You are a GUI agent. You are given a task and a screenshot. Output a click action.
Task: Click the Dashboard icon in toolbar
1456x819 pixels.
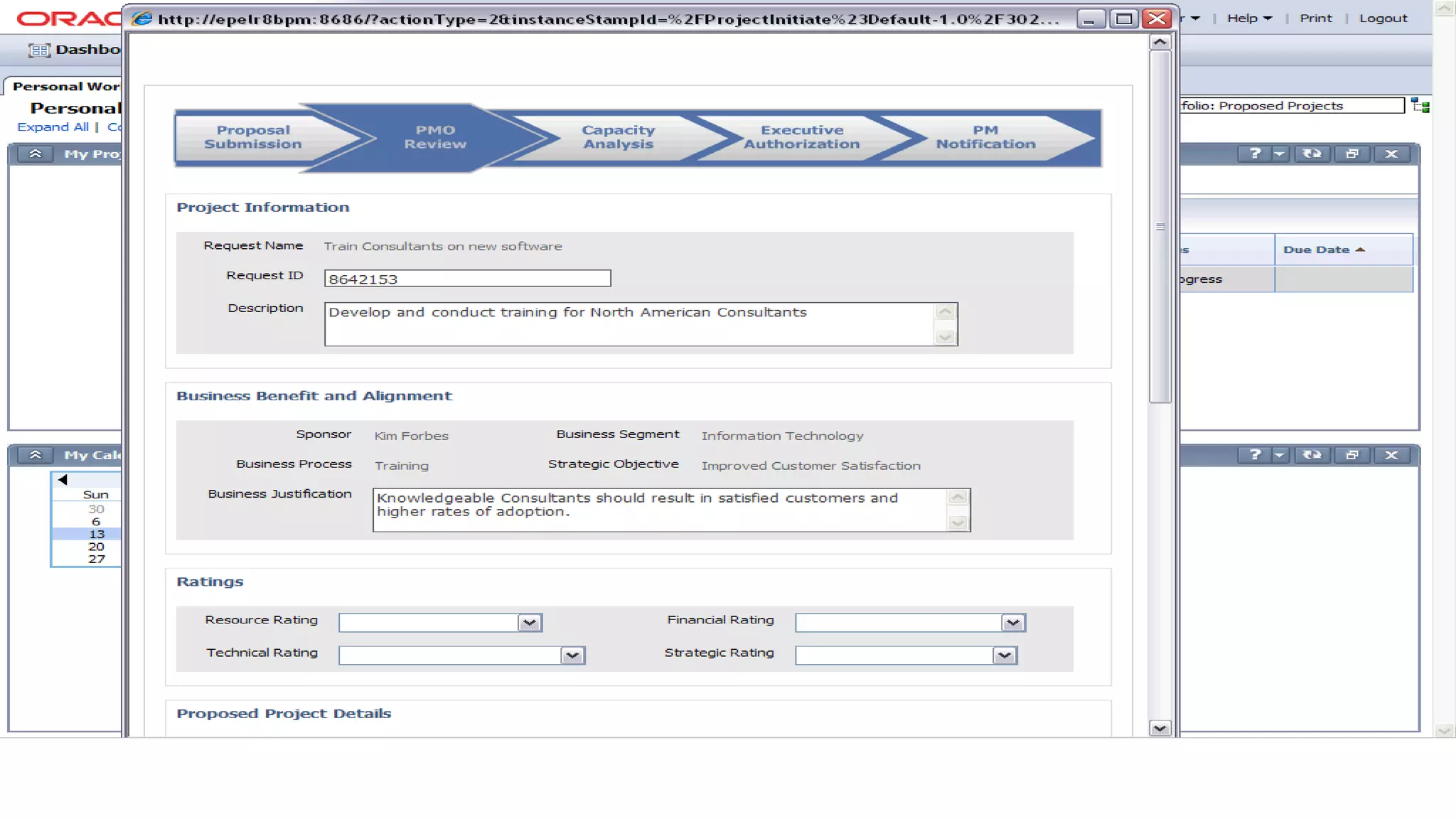point(39,50)
